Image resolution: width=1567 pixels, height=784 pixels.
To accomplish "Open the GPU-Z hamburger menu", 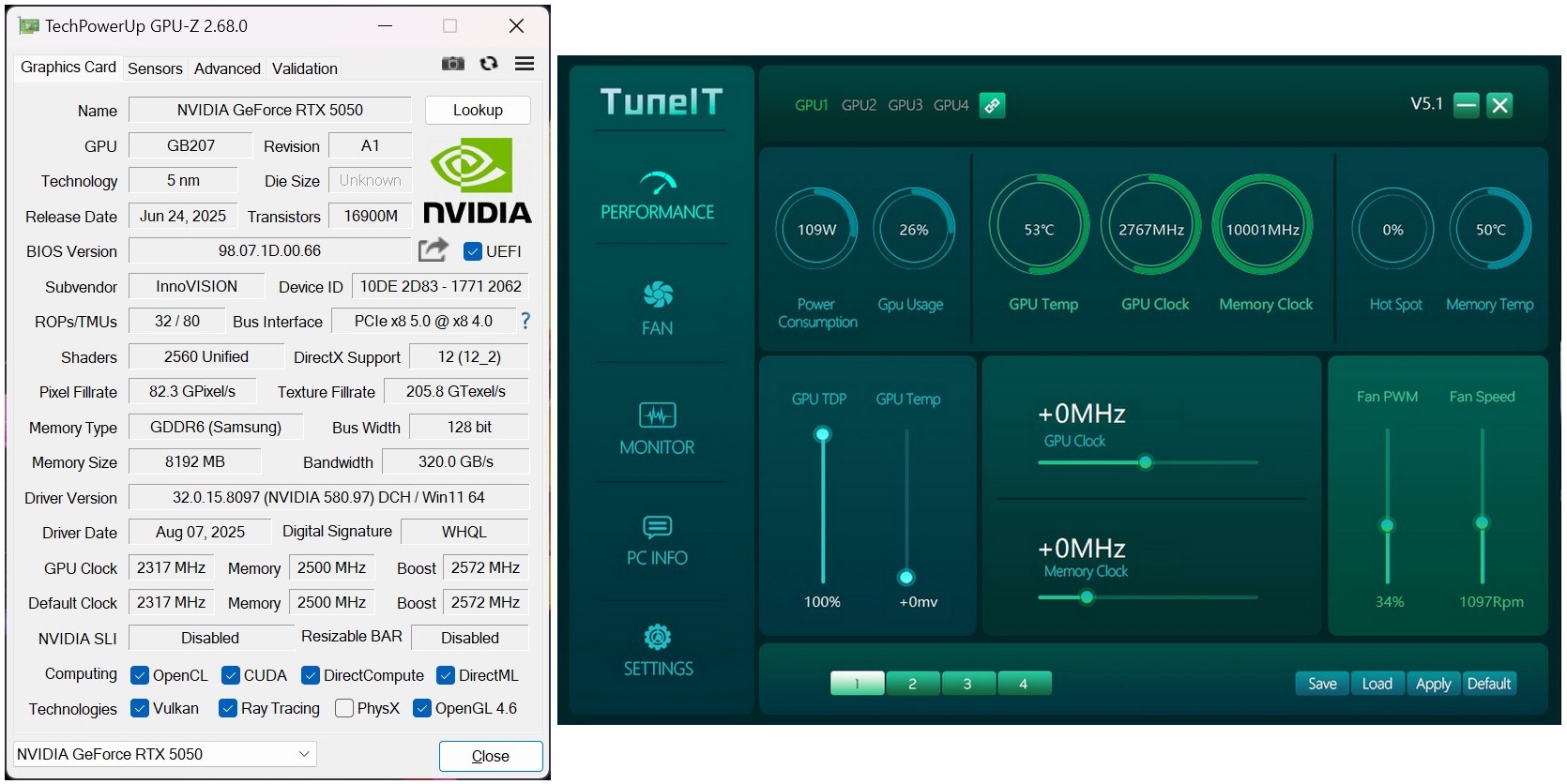I will point(525,64).
